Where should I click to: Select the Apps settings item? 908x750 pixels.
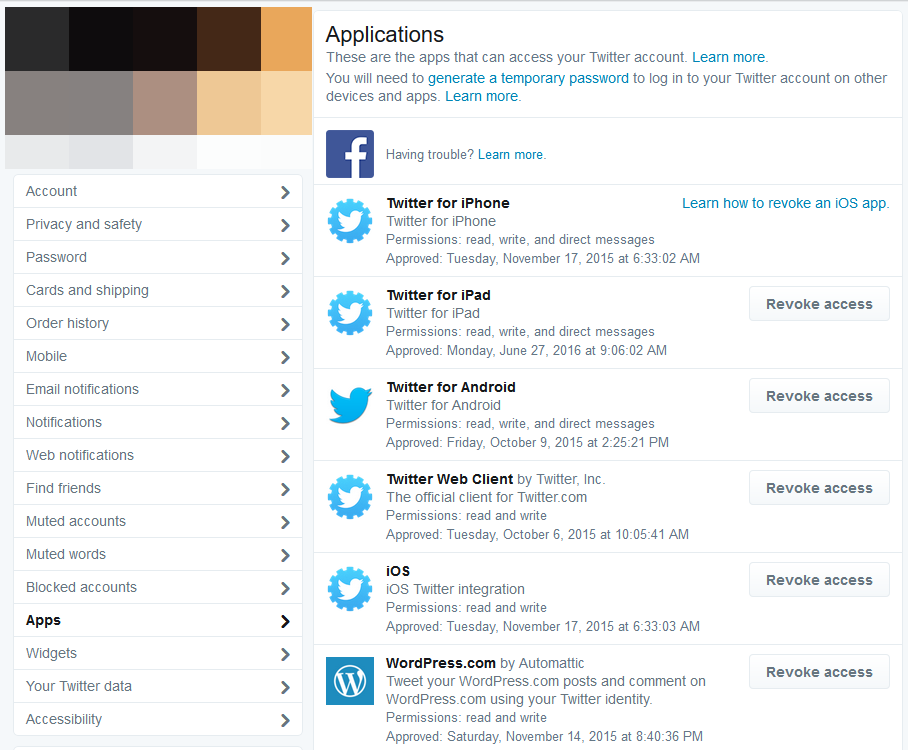coord(158,620)
